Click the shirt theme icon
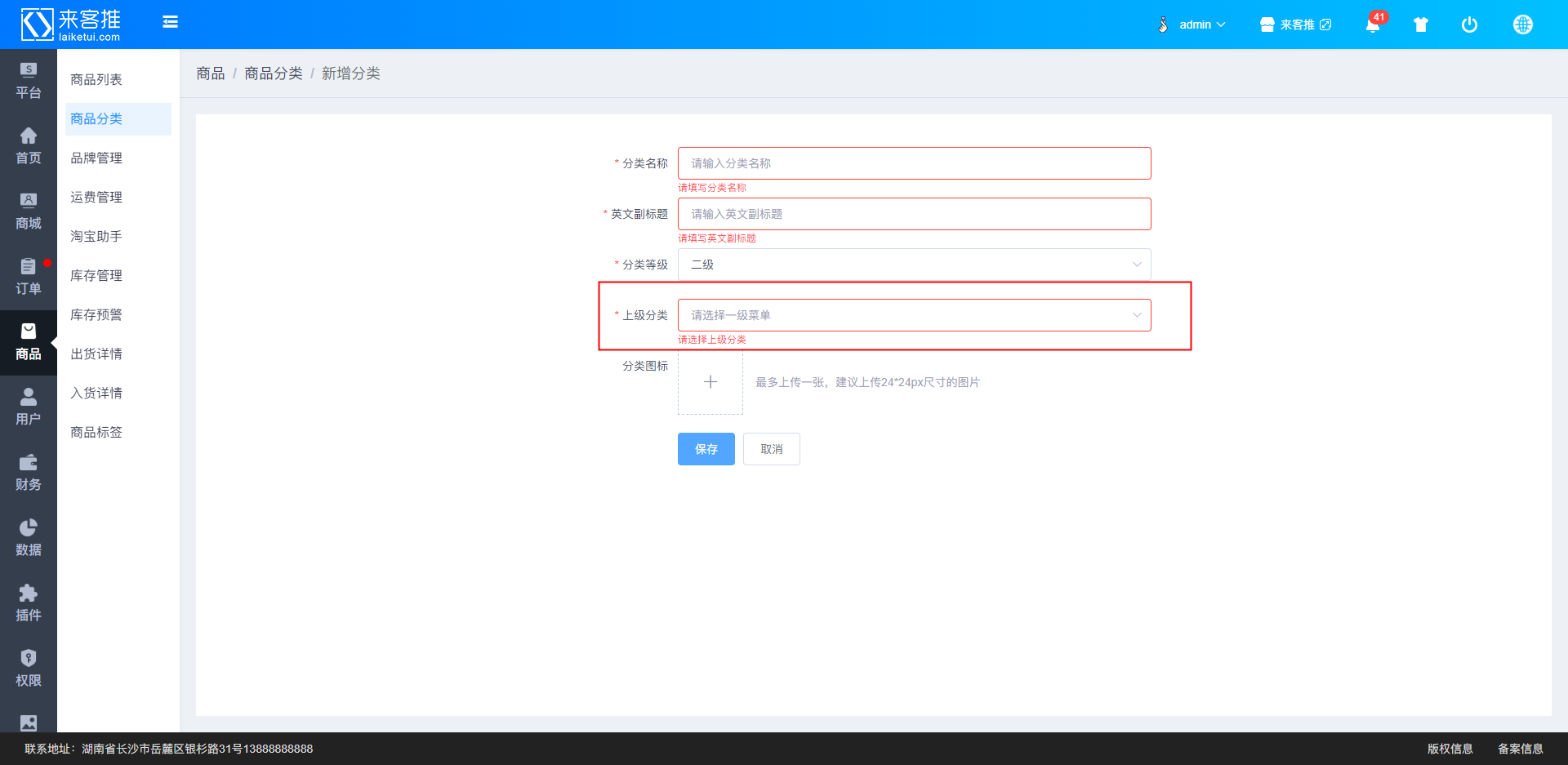 (x=1421, y=24)
